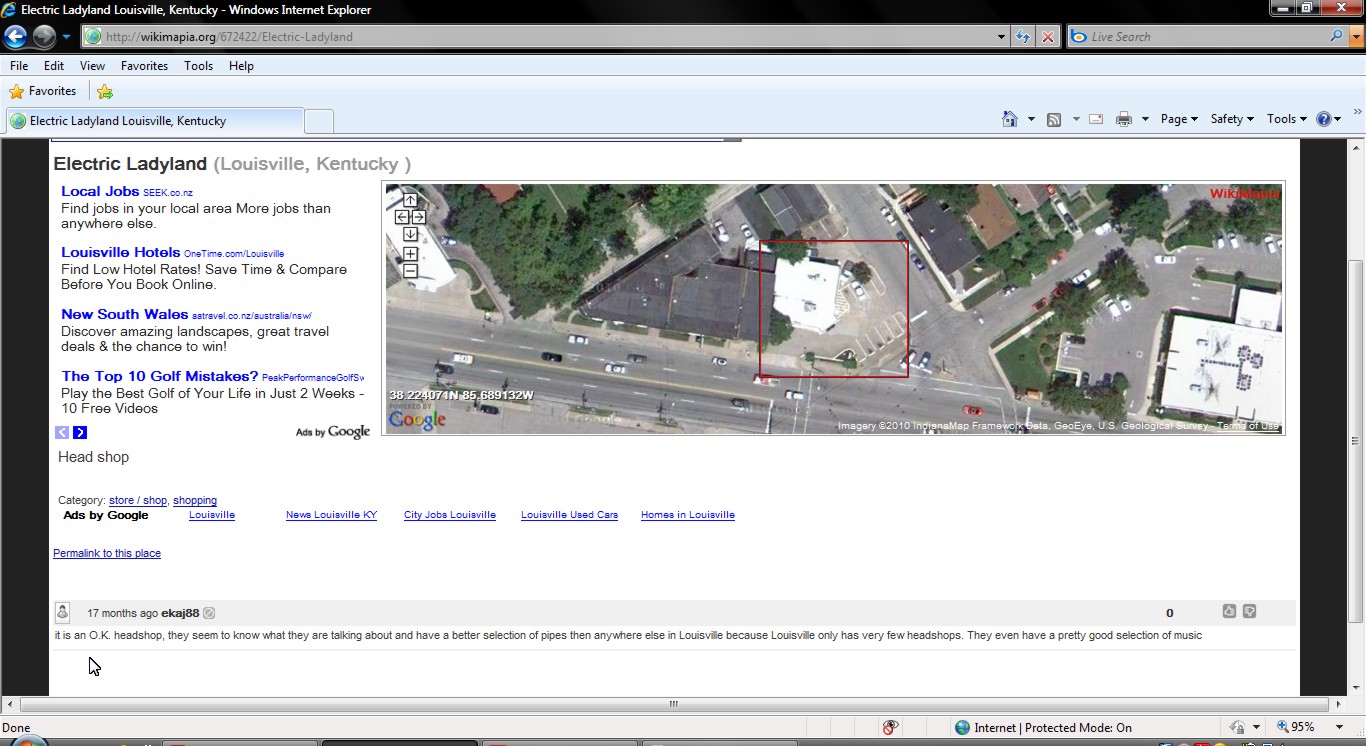
Task: Open the View menu
Action: 92,66
